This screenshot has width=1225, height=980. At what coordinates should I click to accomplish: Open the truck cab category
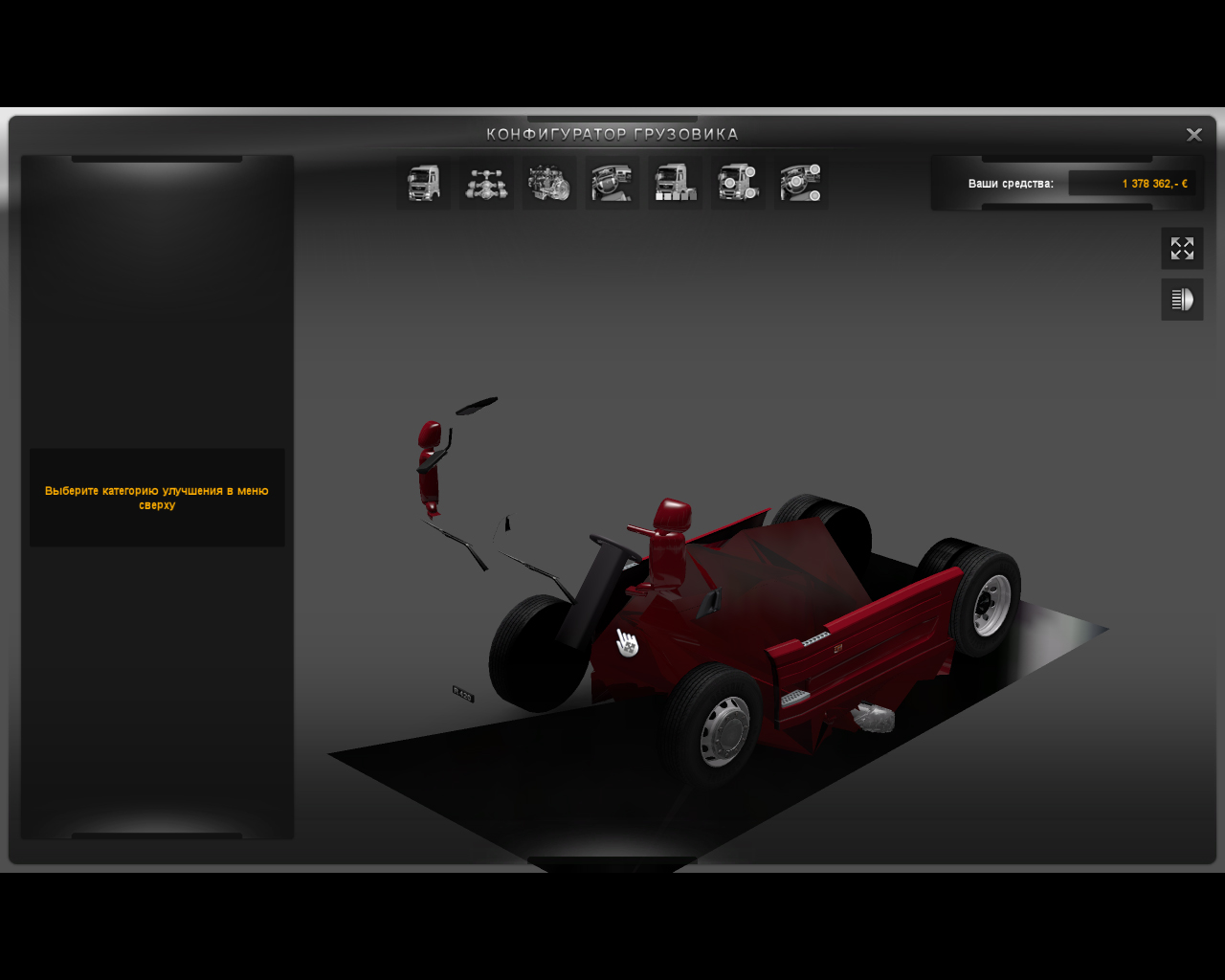423,183
